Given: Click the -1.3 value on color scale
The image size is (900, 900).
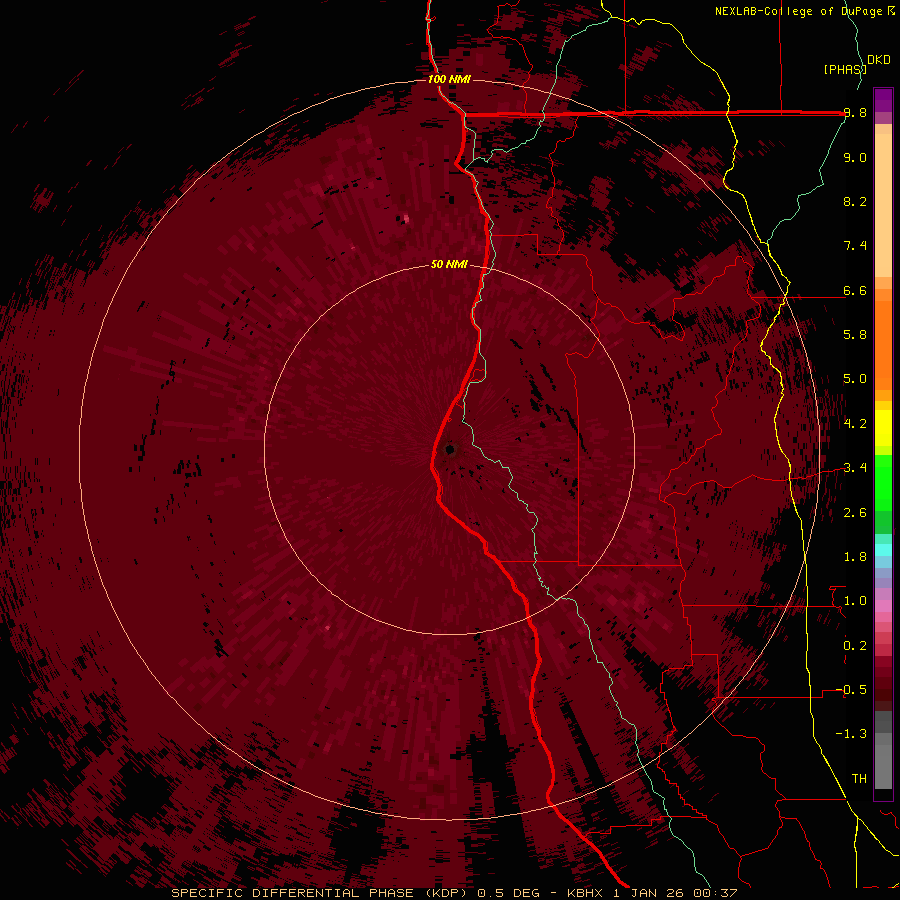Looking at the screenshot, I should 851,734.
